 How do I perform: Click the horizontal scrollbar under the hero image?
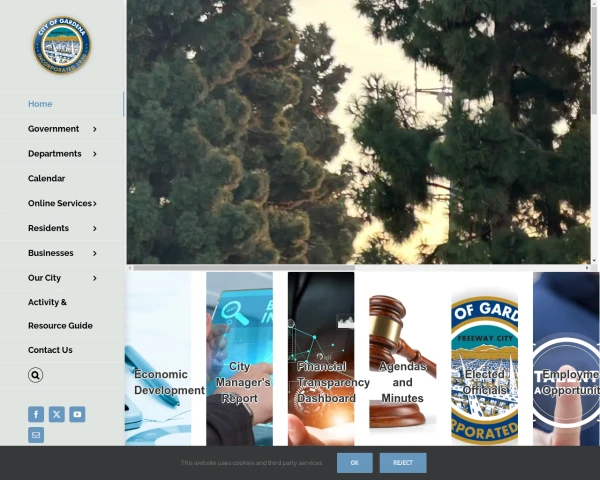pyautogui.click(x=244, y=268)
